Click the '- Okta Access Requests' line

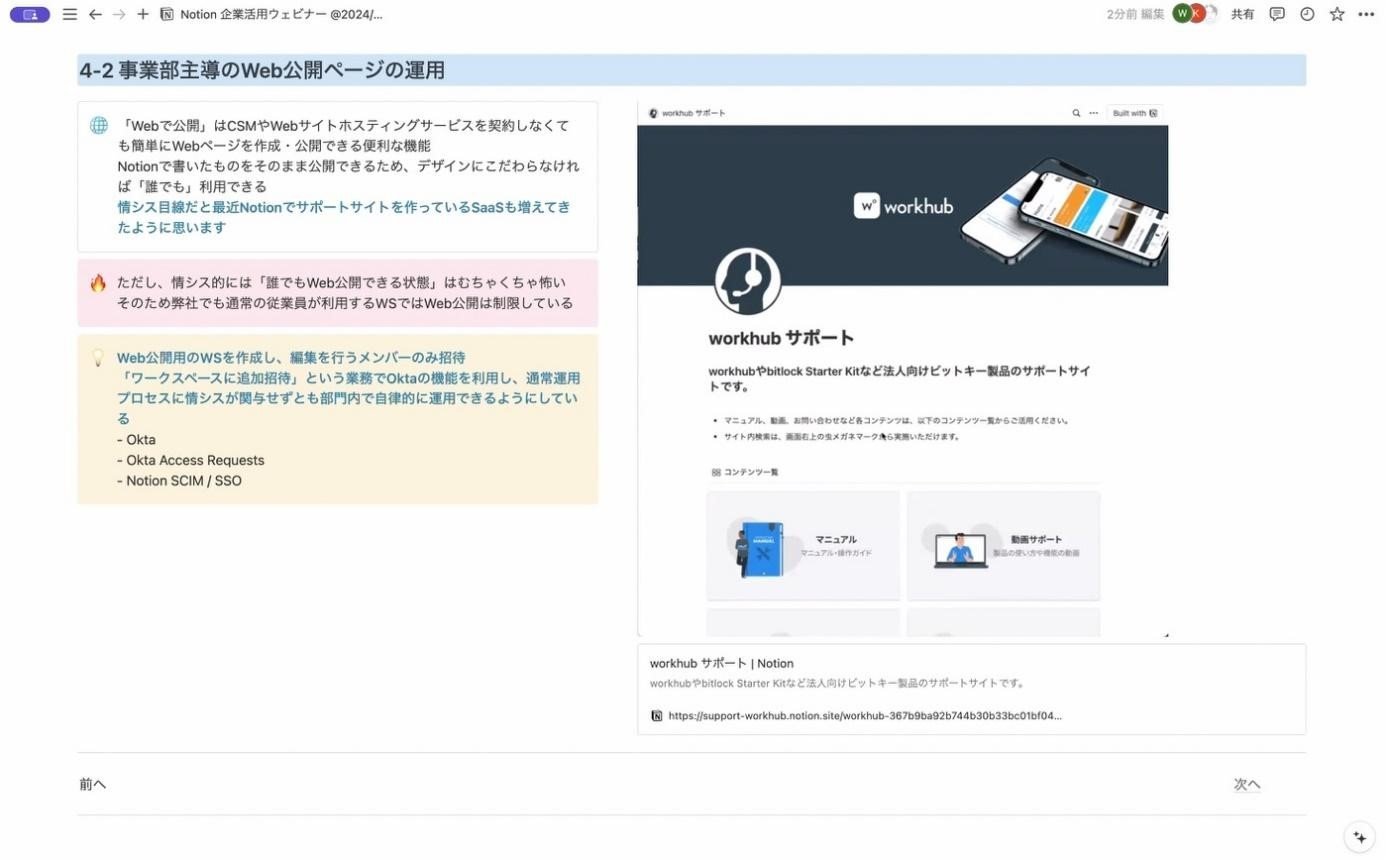(x=190, y=460)
